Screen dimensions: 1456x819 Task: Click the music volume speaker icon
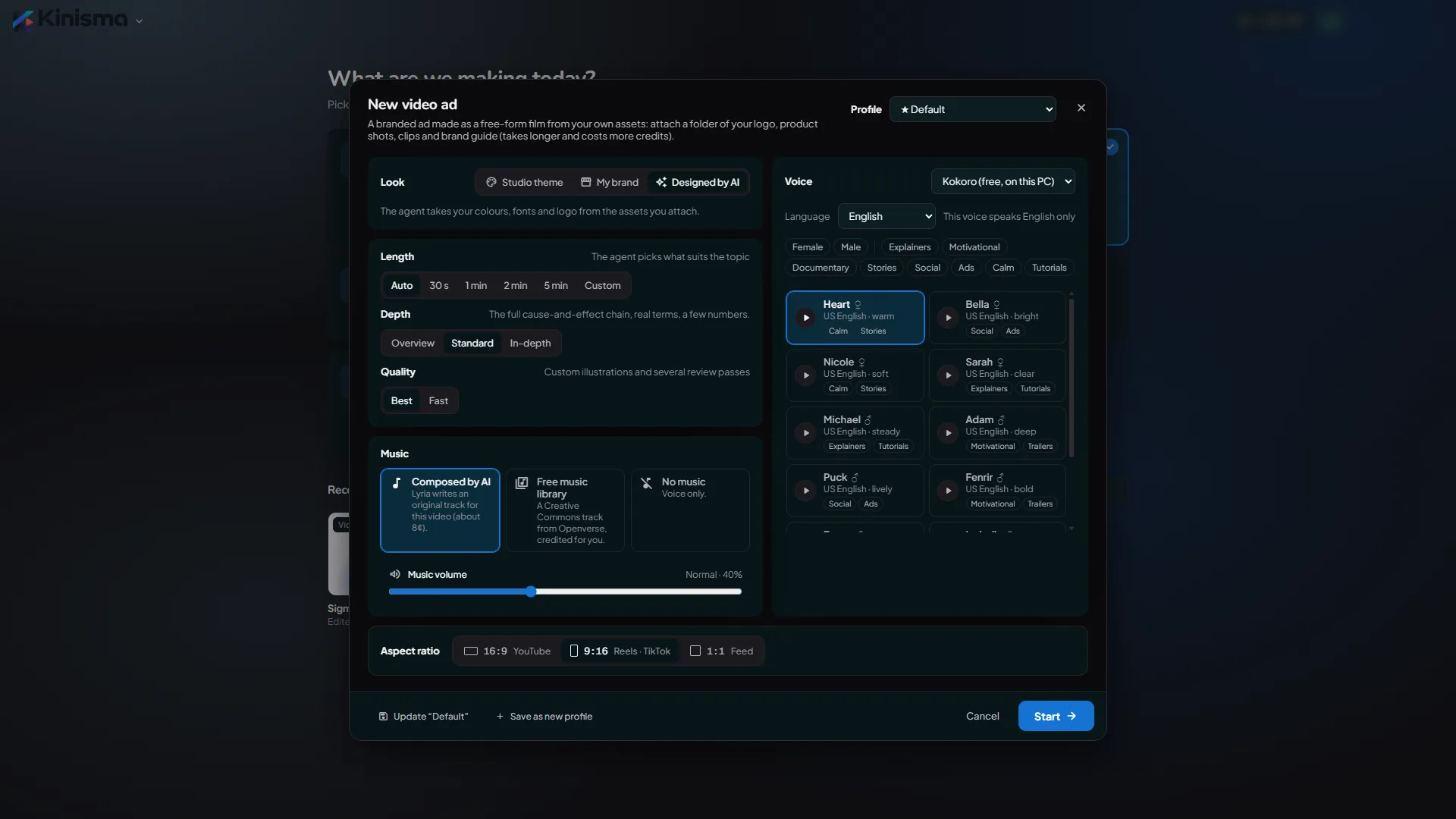point(395,574)
